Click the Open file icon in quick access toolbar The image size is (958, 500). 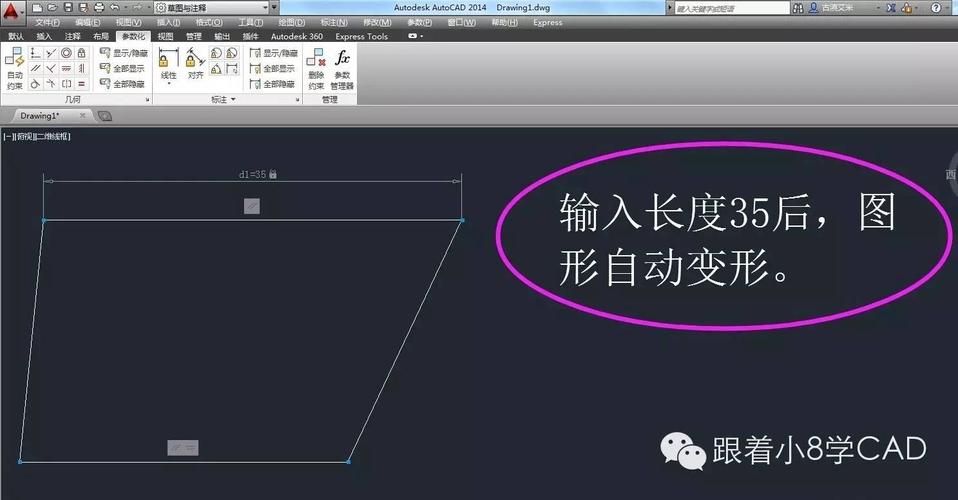(53, 8)
